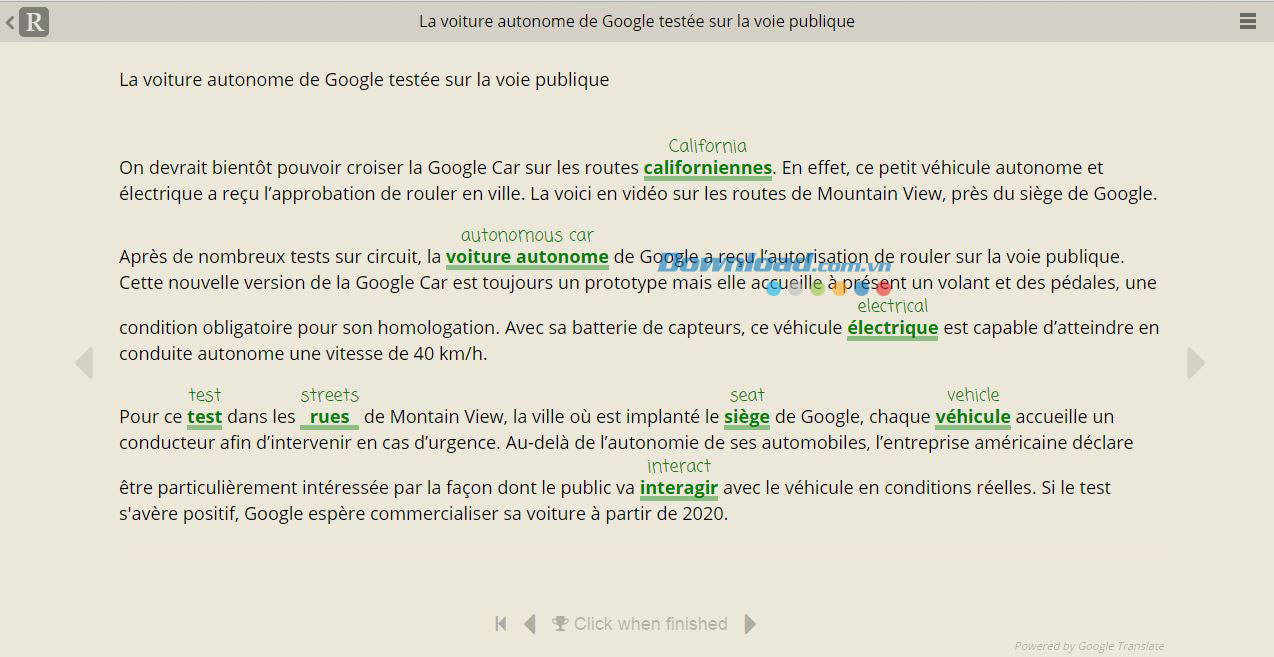This screenshot has height=657, width=1274.
Task: Open the hamburger menu at top right
Action: click(1247, 21)
